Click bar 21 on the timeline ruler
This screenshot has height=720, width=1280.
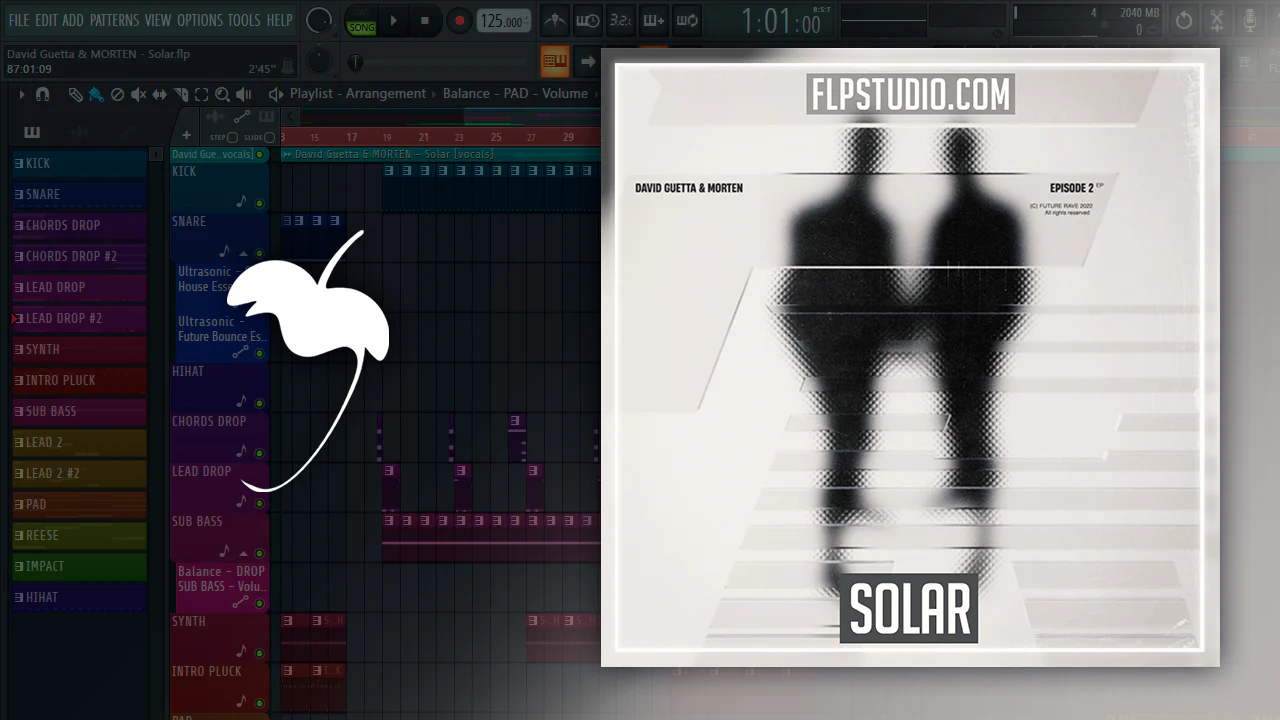coord(423,137)
